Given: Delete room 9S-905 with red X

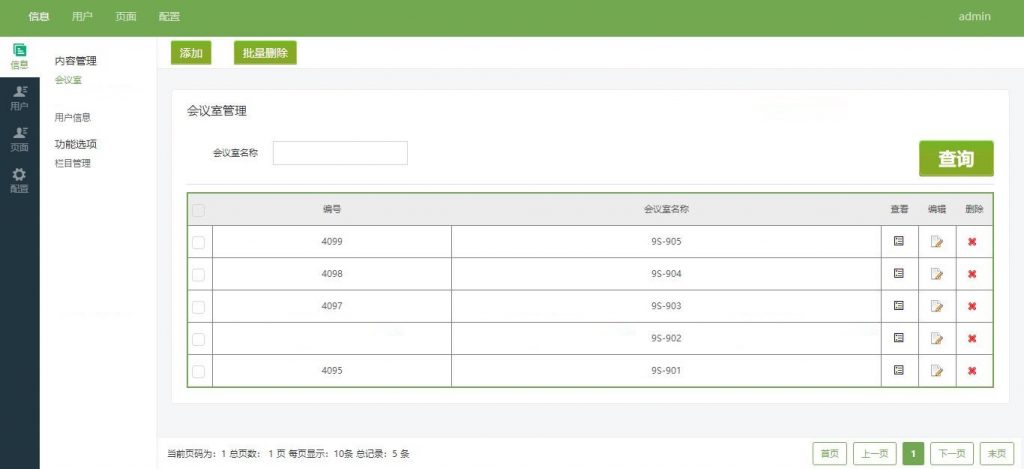Looking at the screenshot, I should 972,242.
